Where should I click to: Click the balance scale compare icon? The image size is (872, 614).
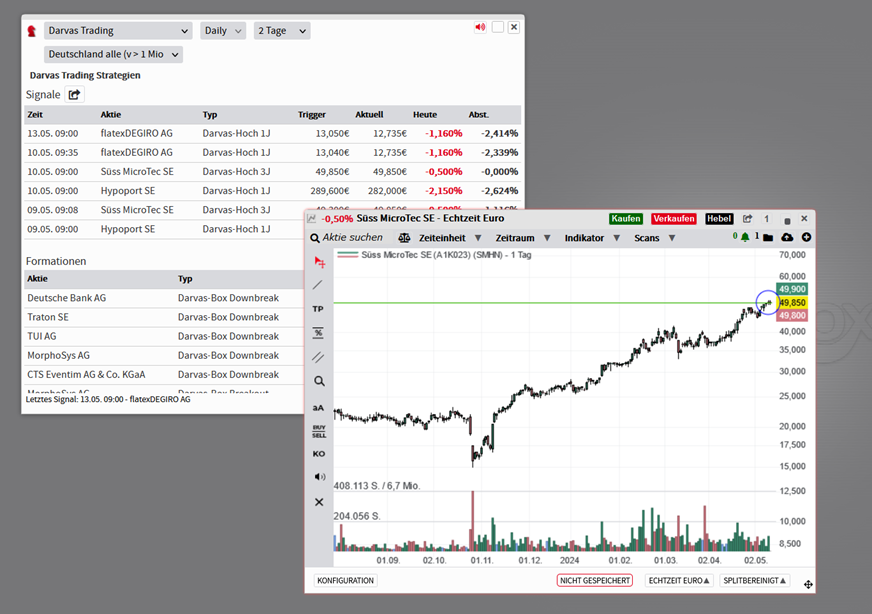[x=404, y=238]
